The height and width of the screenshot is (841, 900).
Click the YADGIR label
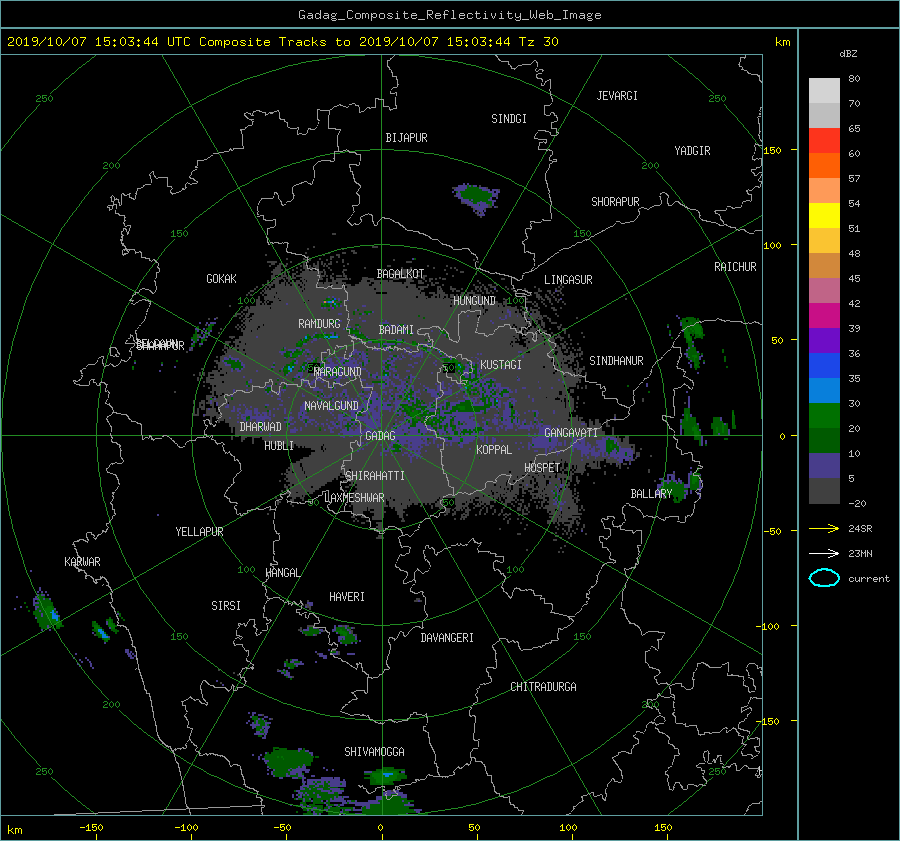[692, 151]
